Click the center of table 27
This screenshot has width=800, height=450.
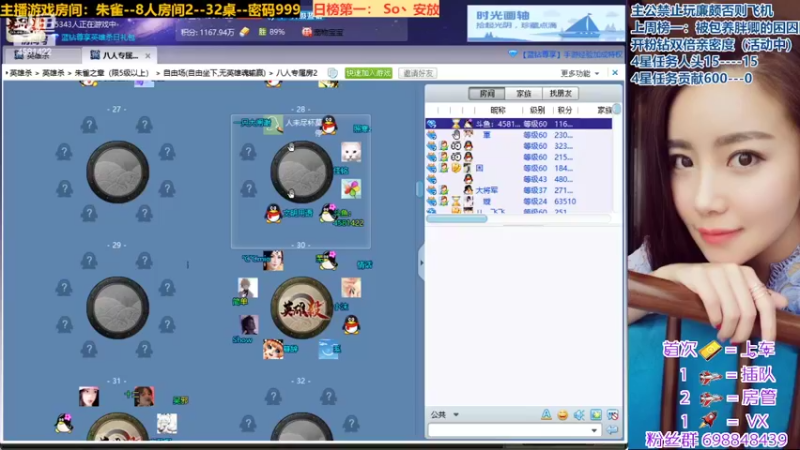point(117,172)
